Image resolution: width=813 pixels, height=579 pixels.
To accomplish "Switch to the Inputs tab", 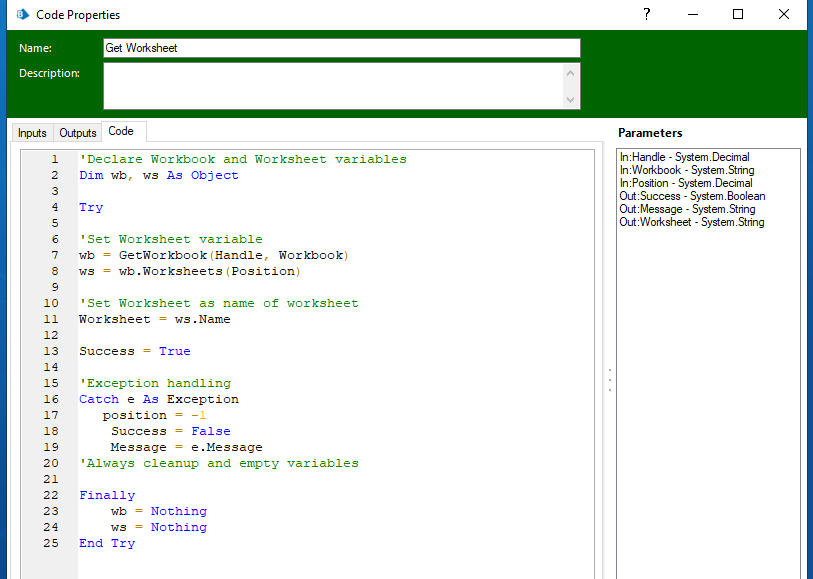I will click(32, 133).
